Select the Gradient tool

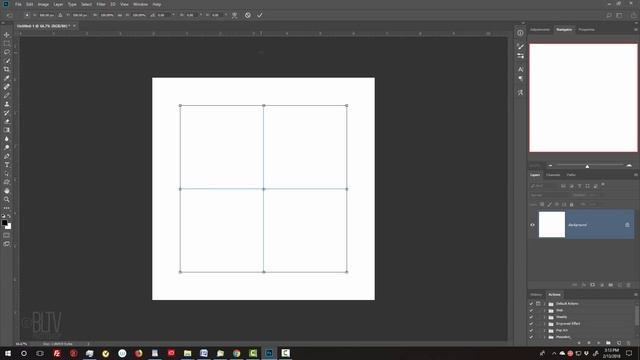pos(7,130)
